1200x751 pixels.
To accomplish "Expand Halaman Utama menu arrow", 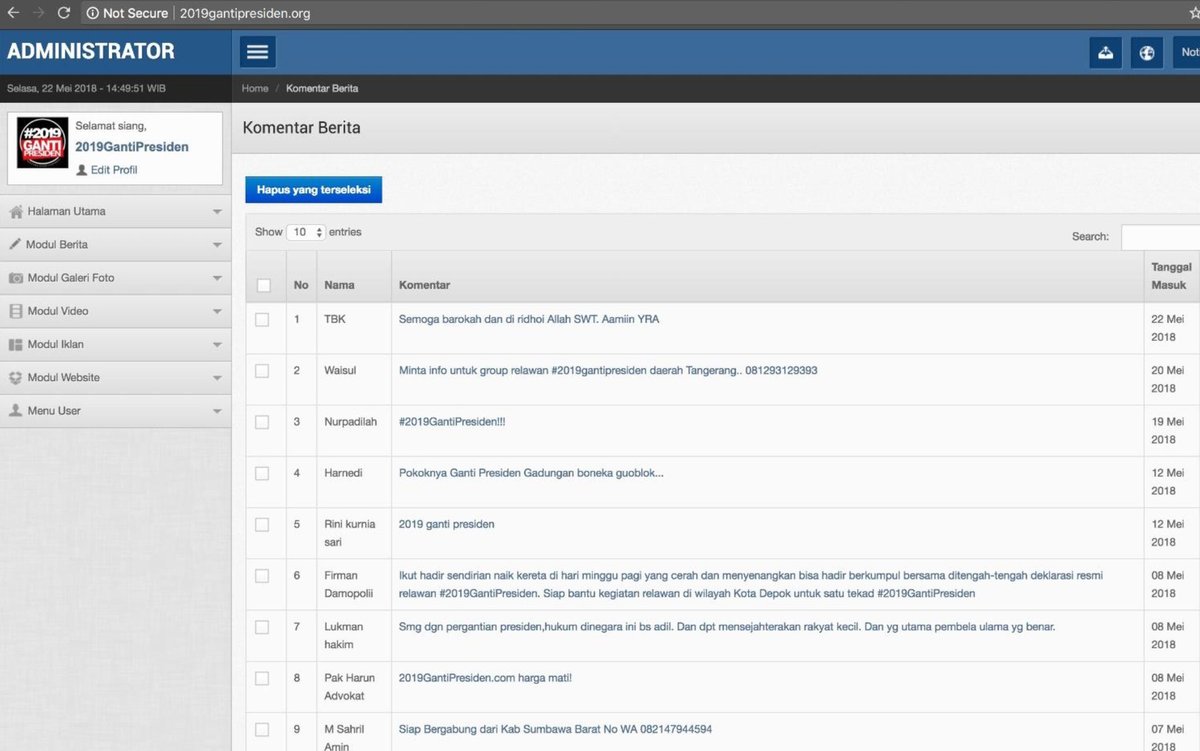I will pos(217,212).
